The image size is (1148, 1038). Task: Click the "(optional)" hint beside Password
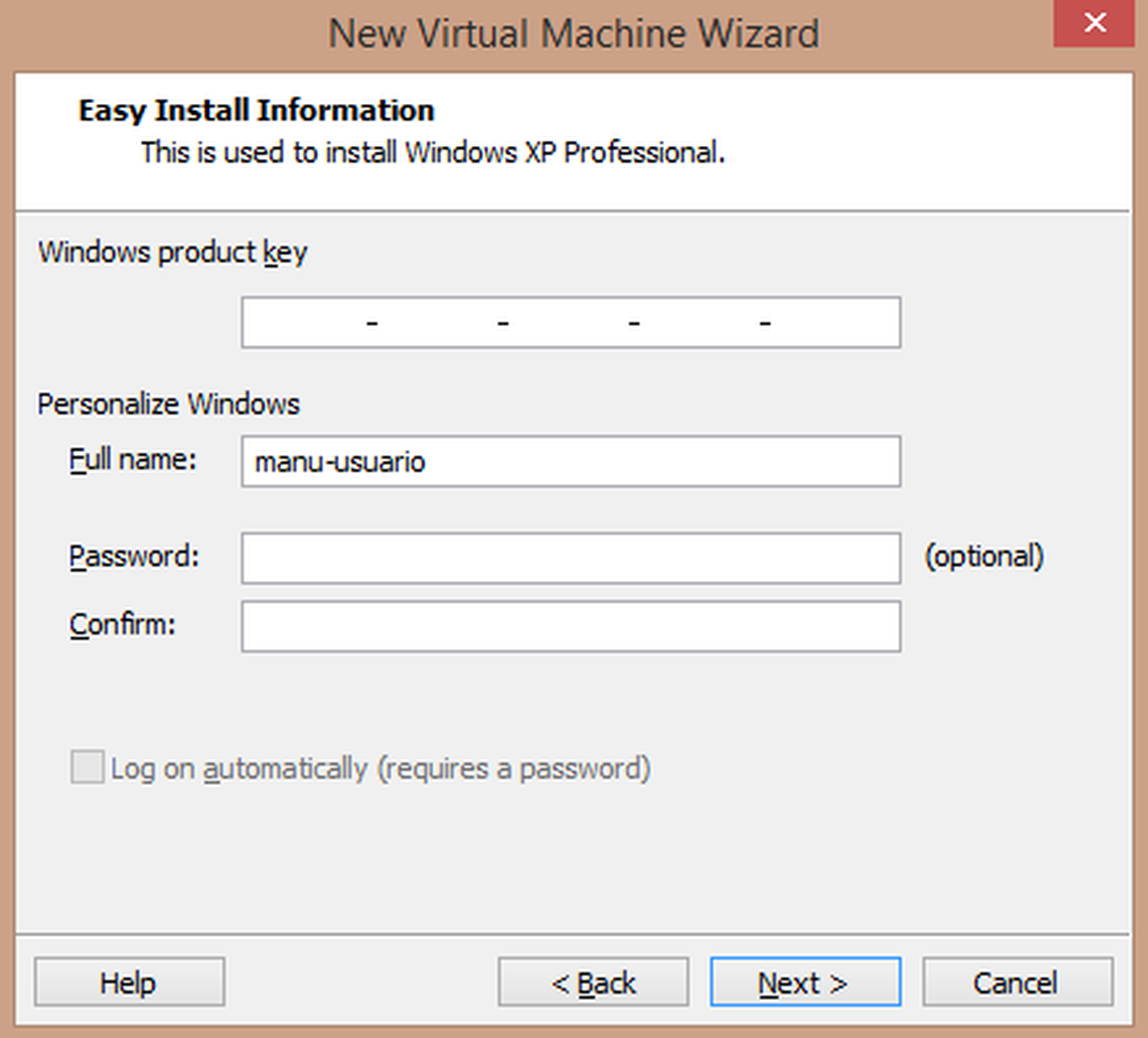click(984, 556)
